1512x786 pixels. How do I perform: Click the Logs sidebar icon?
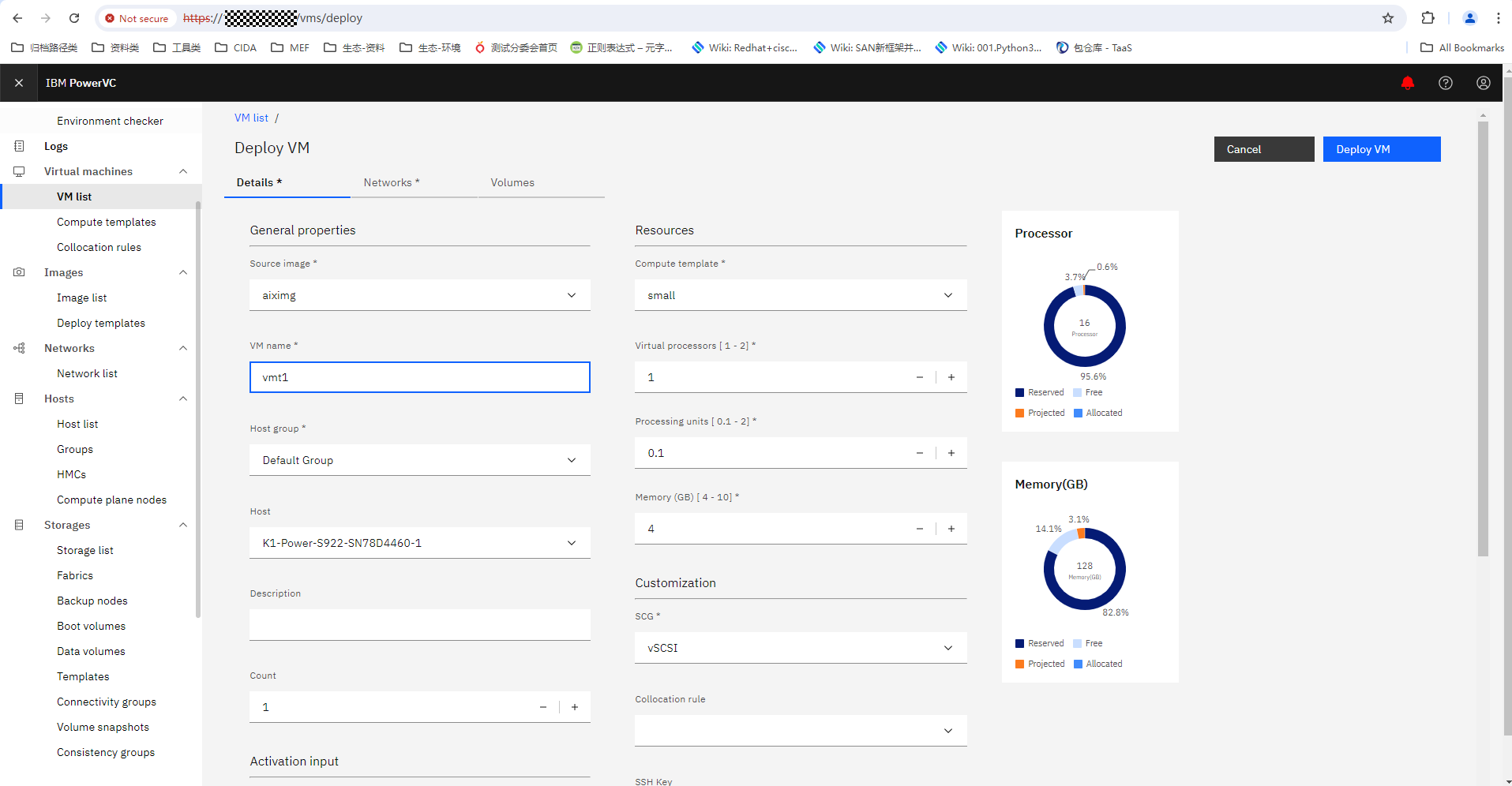pos(19,146)
